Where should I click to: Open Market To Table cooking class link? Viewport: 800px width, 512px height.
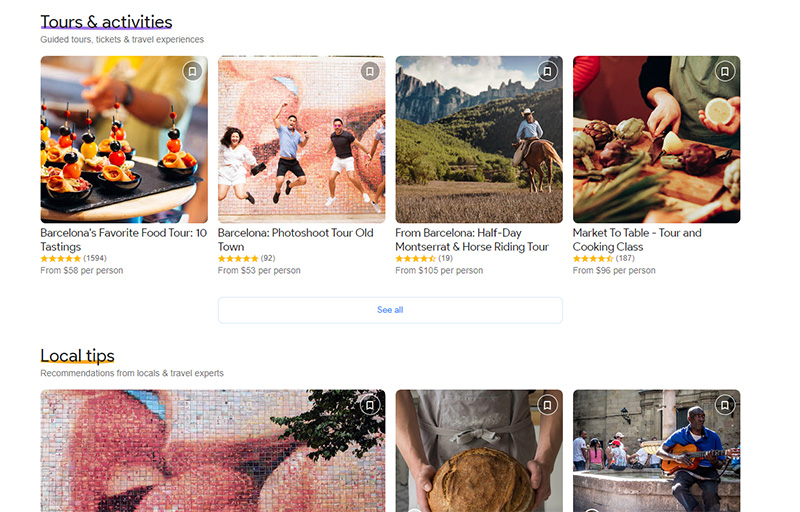[x=637, y=240]
